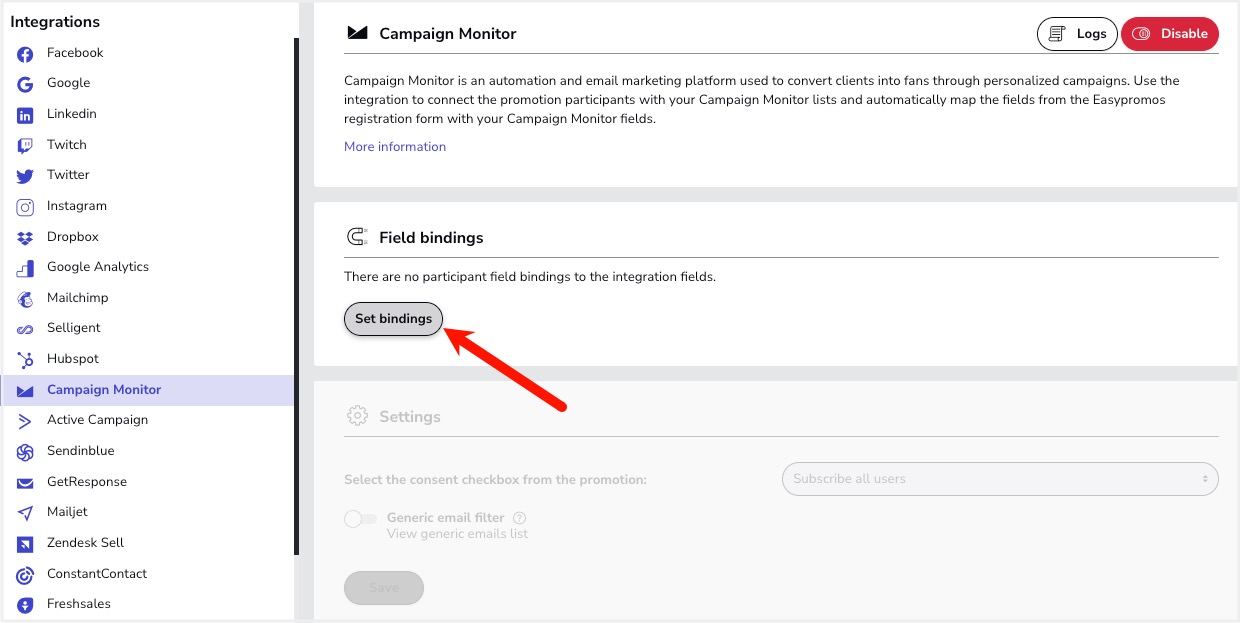Click the 'There are no participant field bindings' message
The width and height of the screenshot is (1240, 623).
point(530,276)
